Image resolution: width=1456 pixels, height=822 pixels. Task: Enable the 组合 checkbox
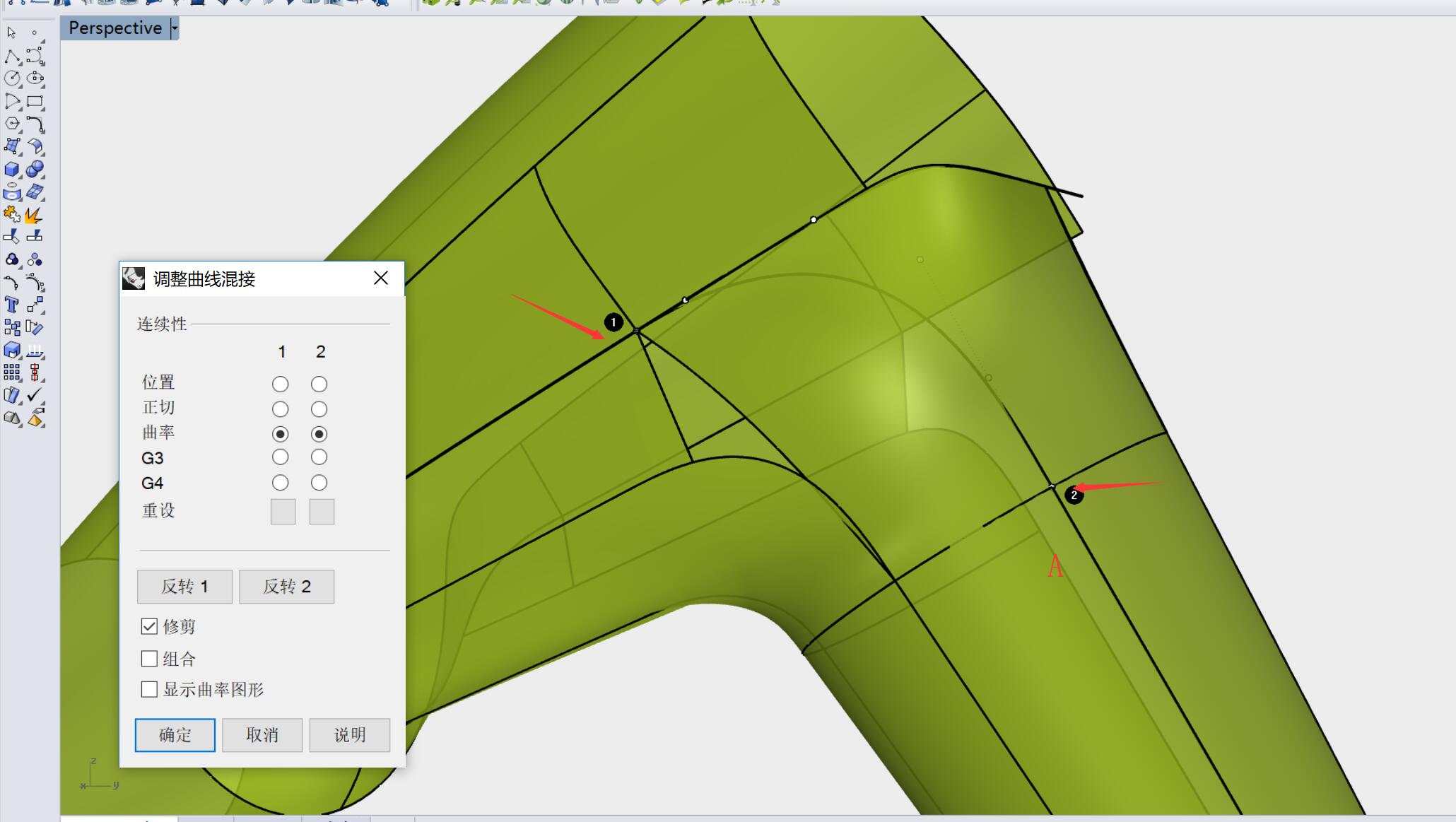tap(149, 659)
